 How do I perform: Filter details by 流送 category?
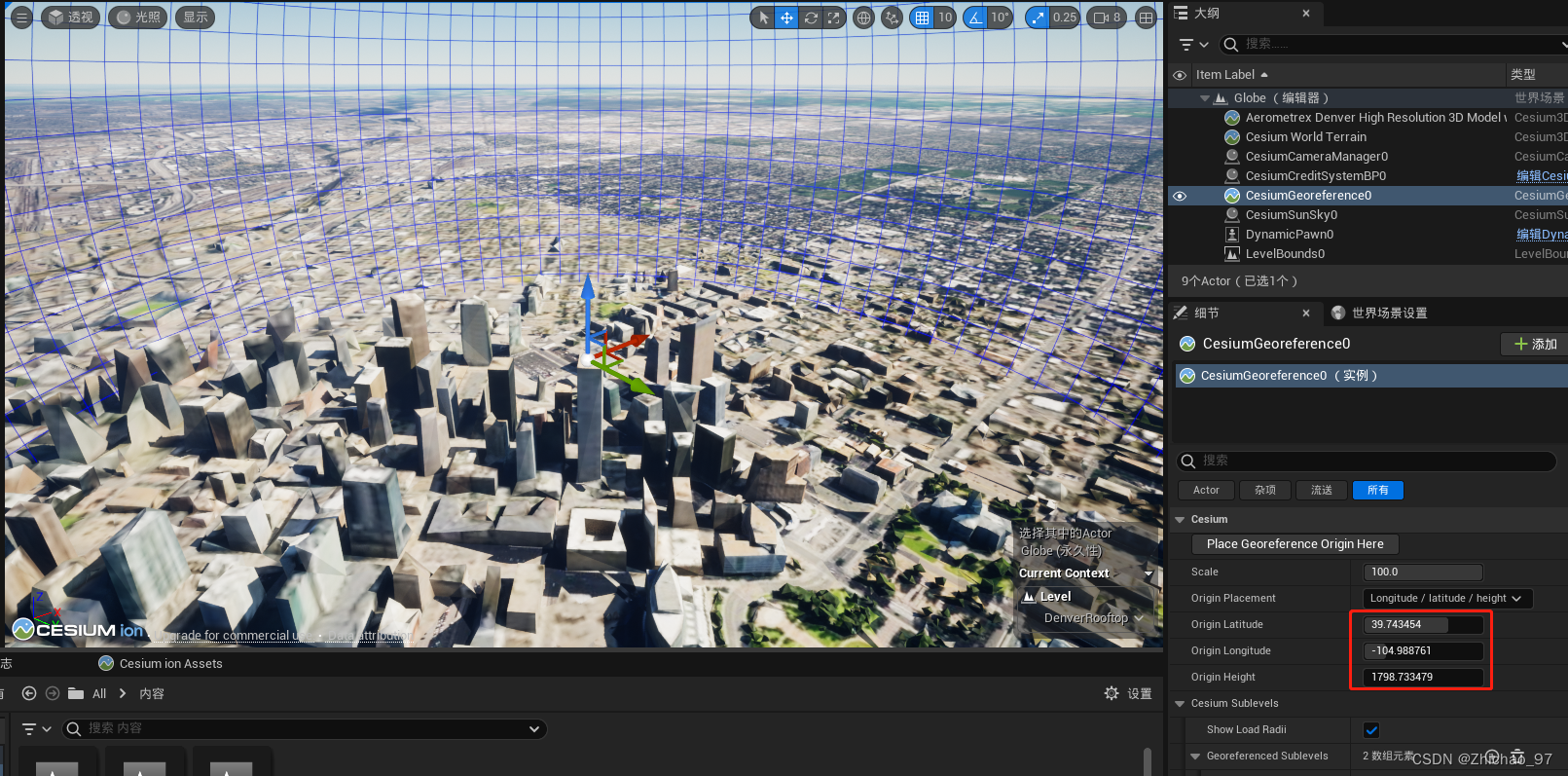coord(1322,491)
